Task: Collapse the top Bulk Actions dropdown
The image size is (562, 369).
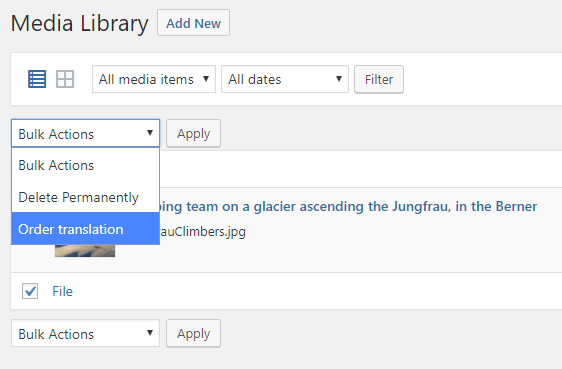Action: (x=85, y=133)
